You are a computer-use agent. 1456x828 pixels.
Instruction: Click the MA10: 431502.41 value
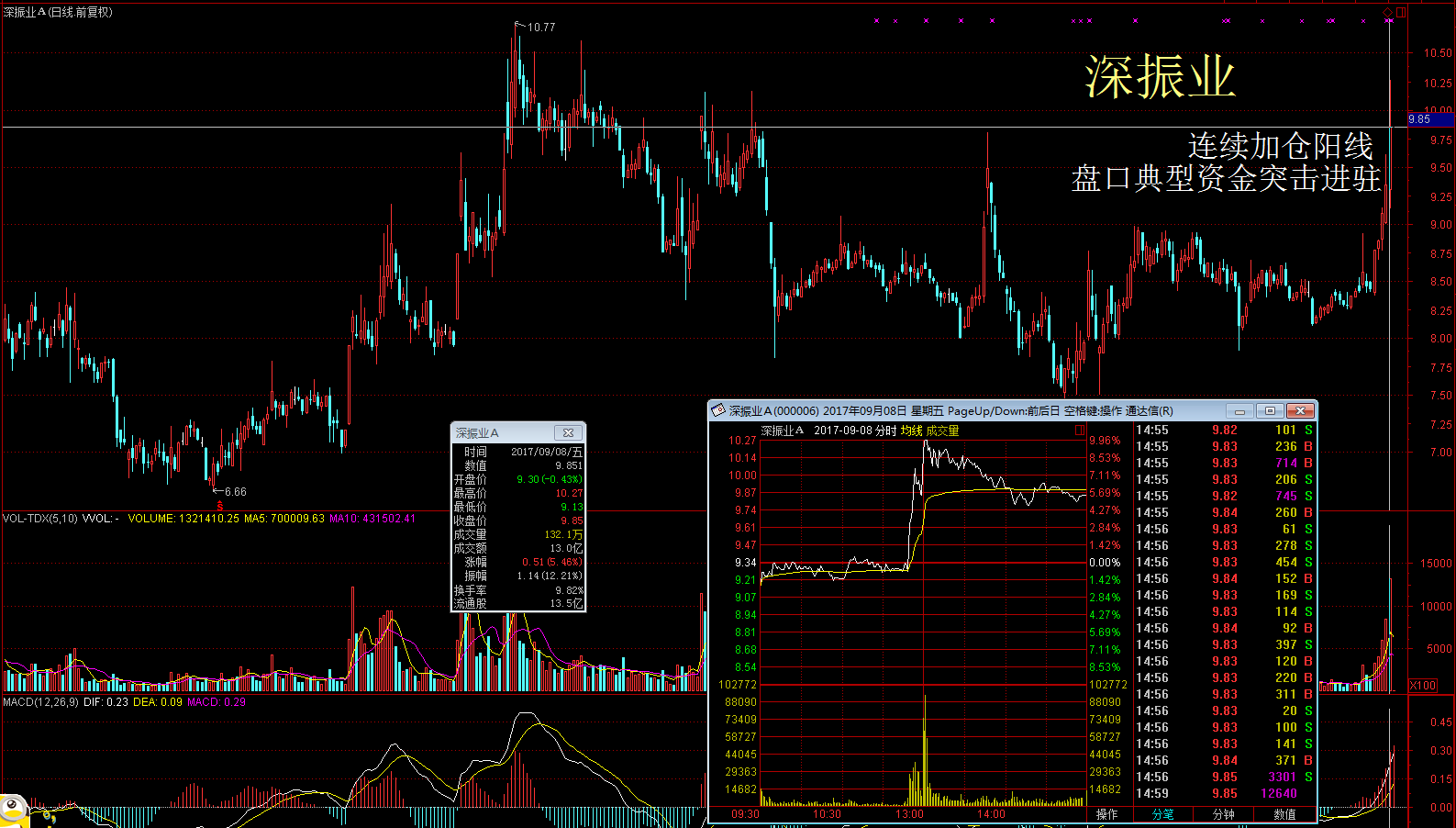tap(372, 519)
